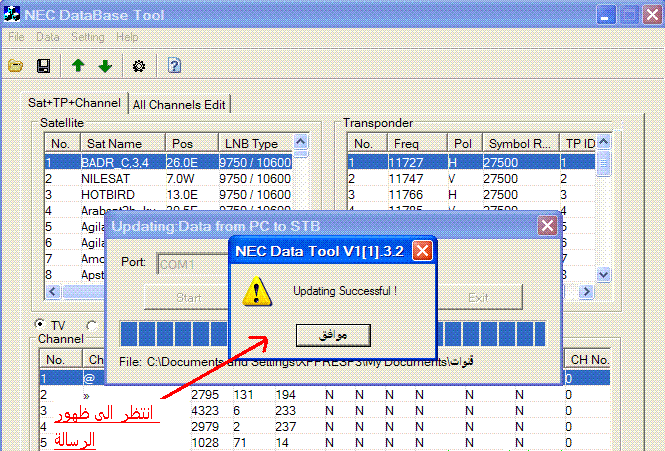Click channel row value 2795
Screen dimensions: 665x451
pos(205,395)
